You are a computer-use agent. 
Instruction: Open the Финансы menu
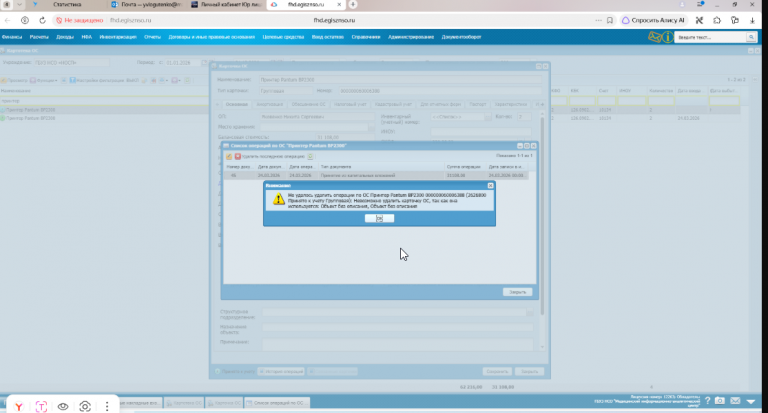click(x=12, y=37)
